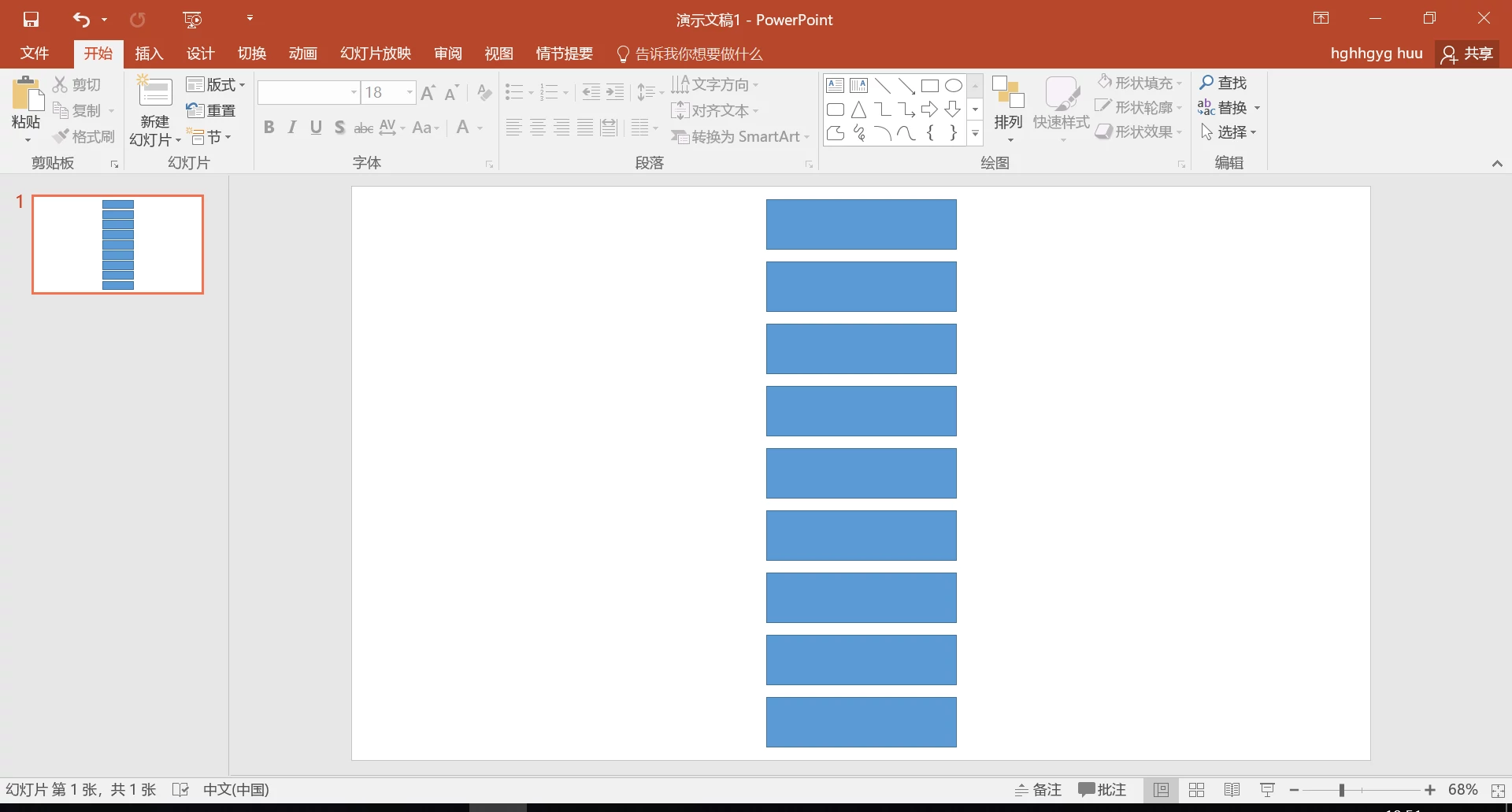Fit slide to current window icon
The width and height of the screenshot is (1512, 812).
point(1498,790)
